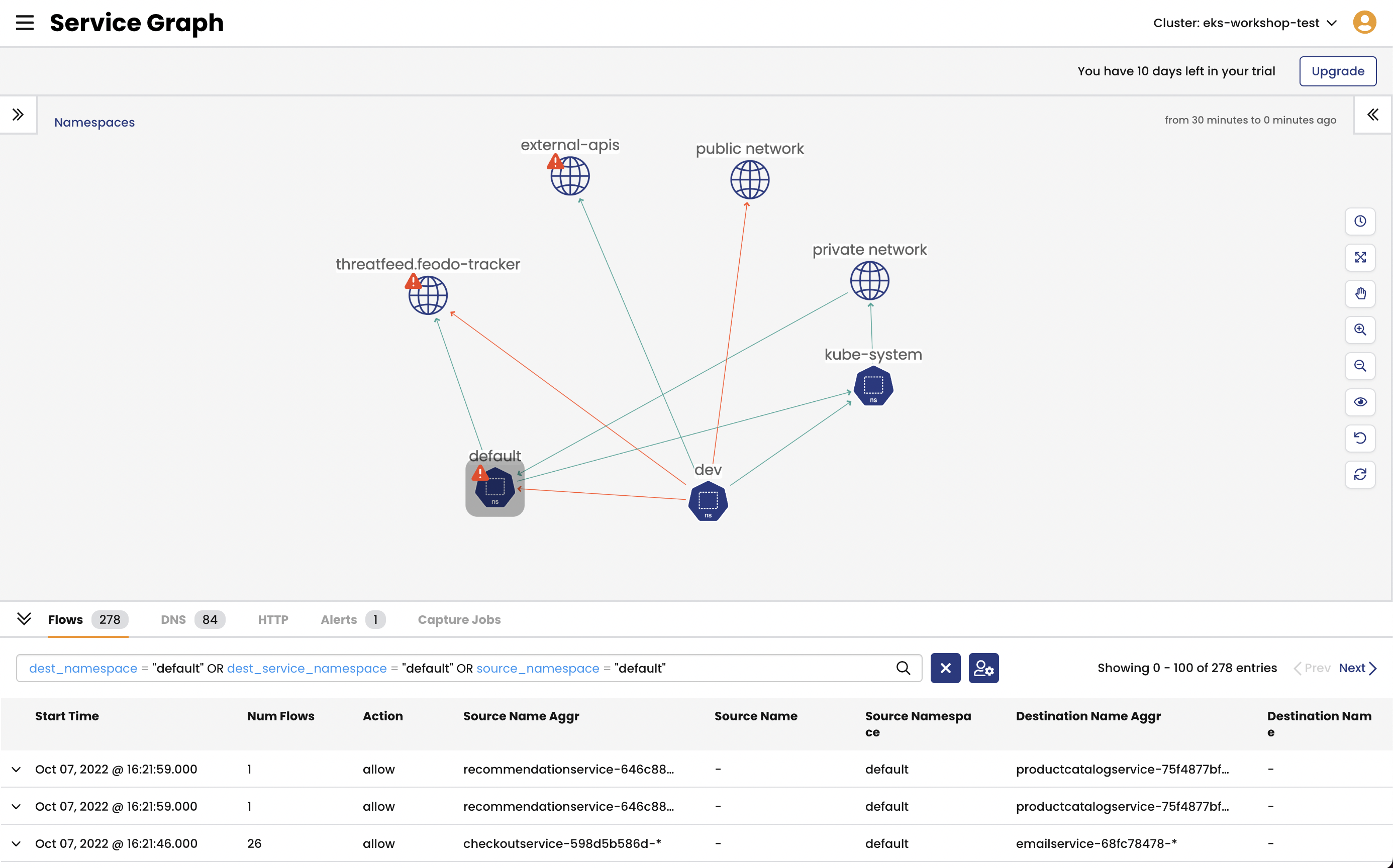
Task: Zoom in on the graph
Action: 1360,330
